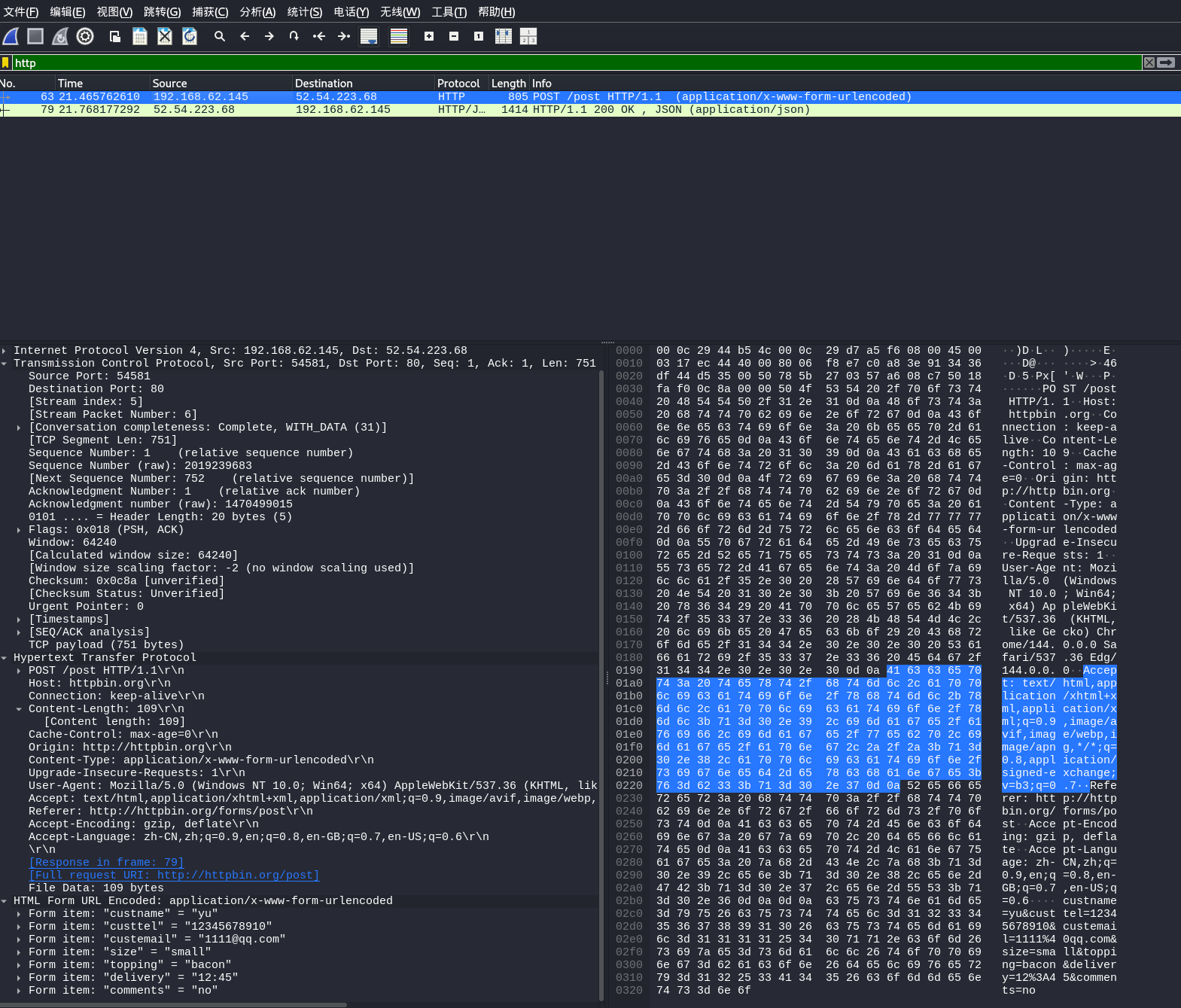The width and height of the screenshot is (1181, 1008).
Task: Go to the previous packet arrow
Action: (x=245, y=36)
